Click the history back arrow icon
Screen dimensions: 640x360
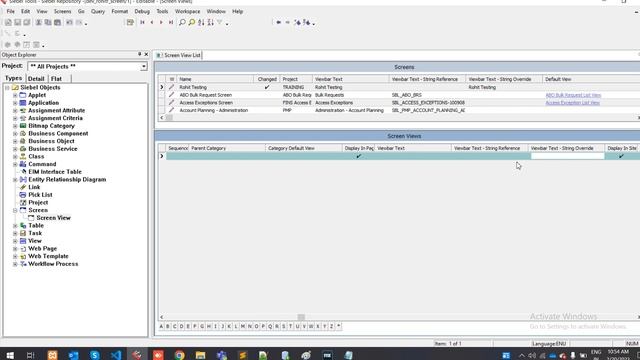[278, 22]
